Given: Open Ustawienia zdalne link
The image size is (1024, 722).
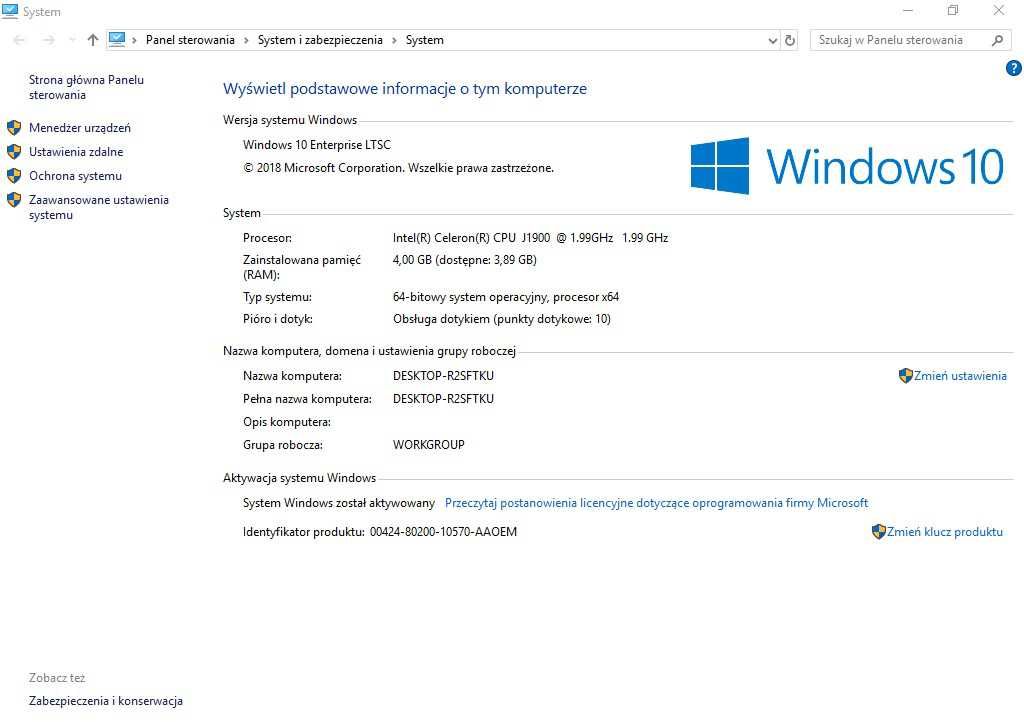Looking at the screenshot, I should (x=76, y=152).
